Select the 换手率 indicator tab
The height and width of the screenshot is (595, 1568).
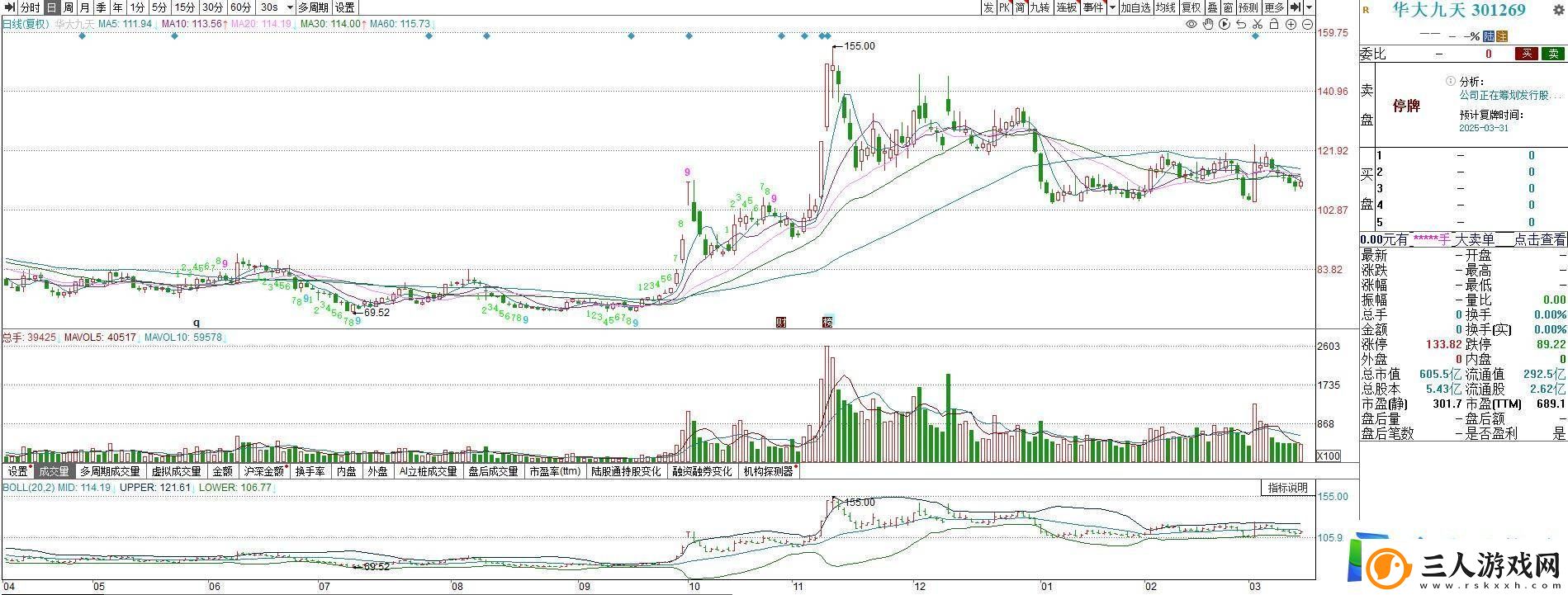pos(310,471)
